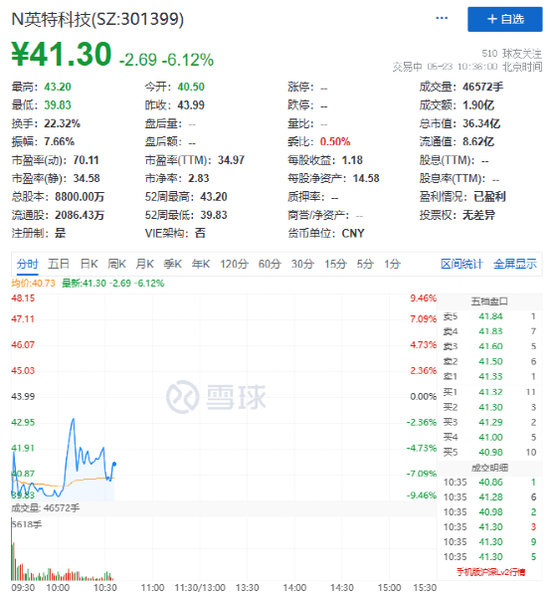Screen dimensions: 550x596
Task: Open the 日K candlestick tab
Action: pyautogui.click(x=89, y=264)
